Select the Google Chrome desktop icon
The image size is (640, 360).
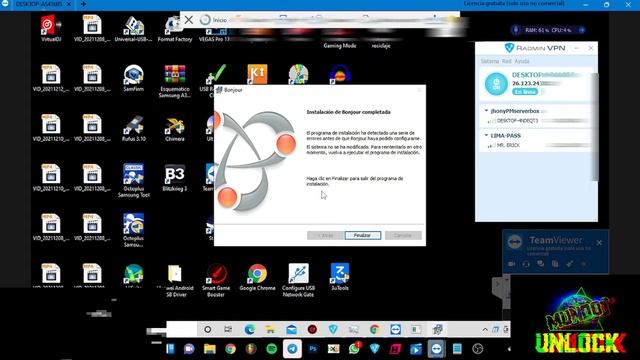(x=257, y=277)
